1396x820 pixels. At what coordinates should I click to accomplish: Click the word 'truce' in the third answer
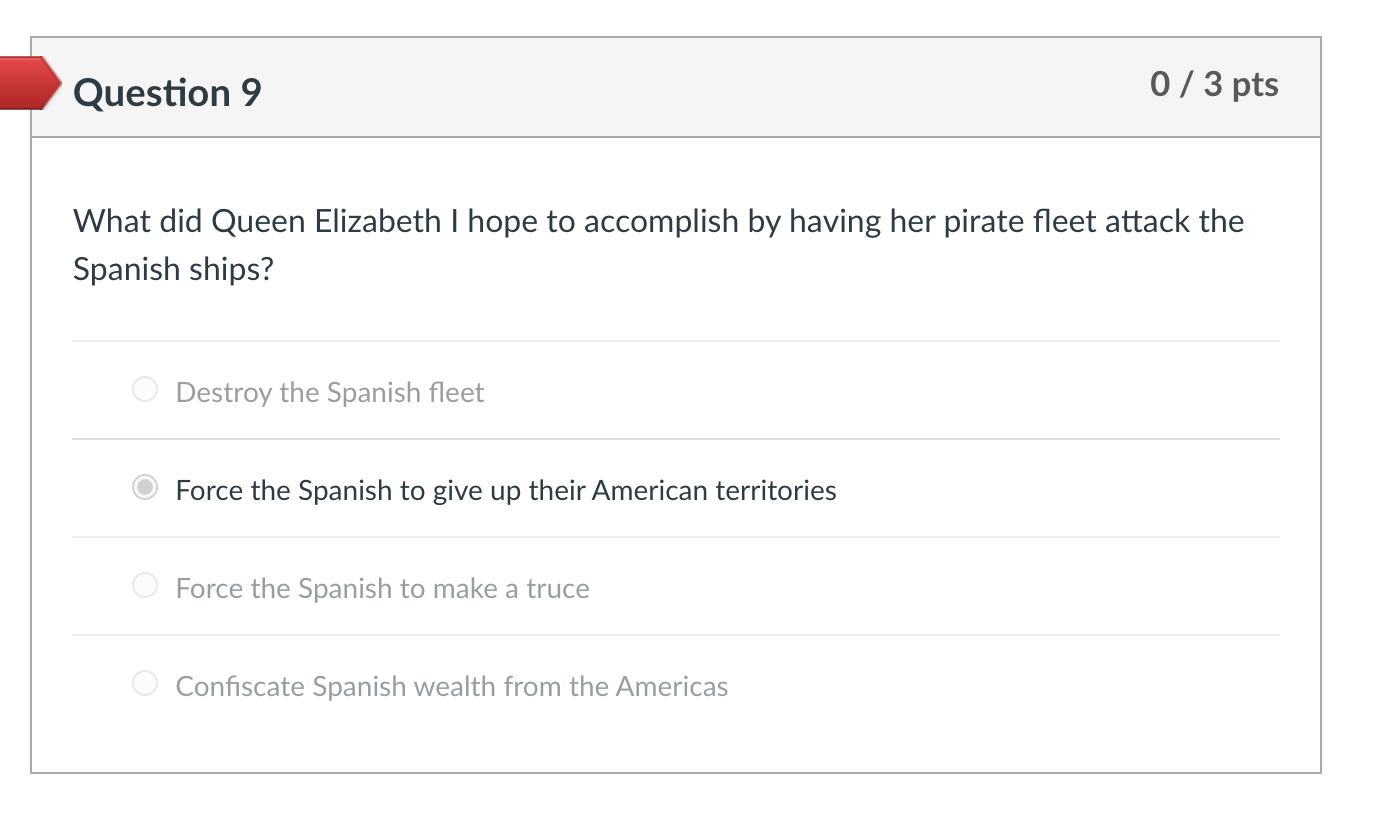pyautogui.click(x=557, y=588)
